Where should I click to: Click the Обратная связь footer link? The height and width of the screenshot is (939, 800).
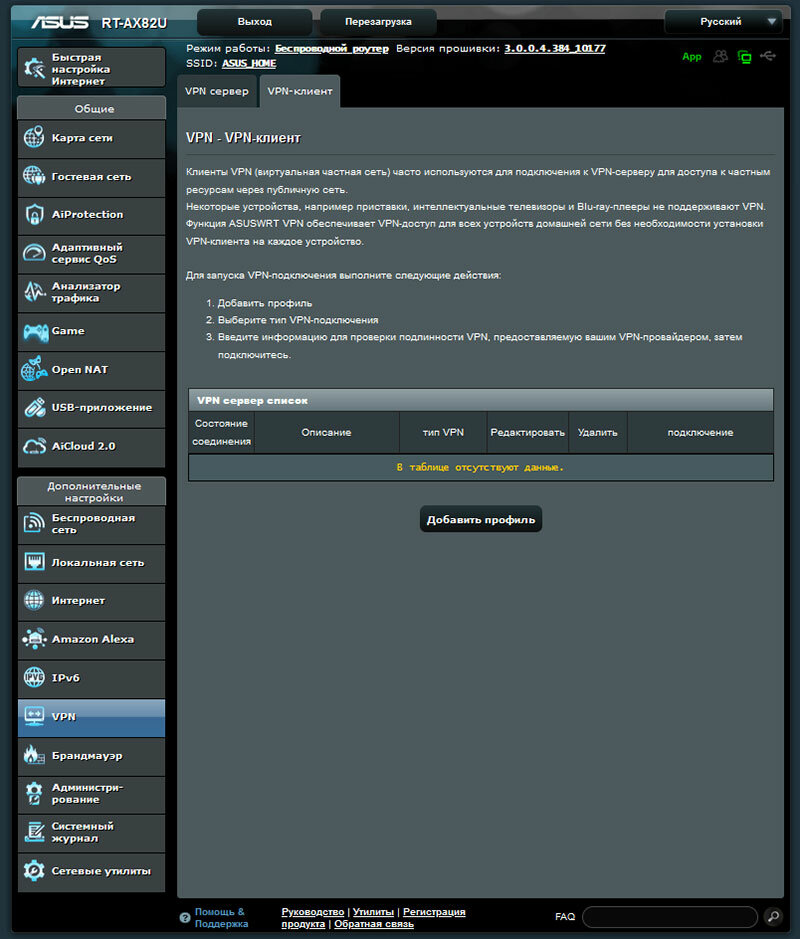[374, 924]
